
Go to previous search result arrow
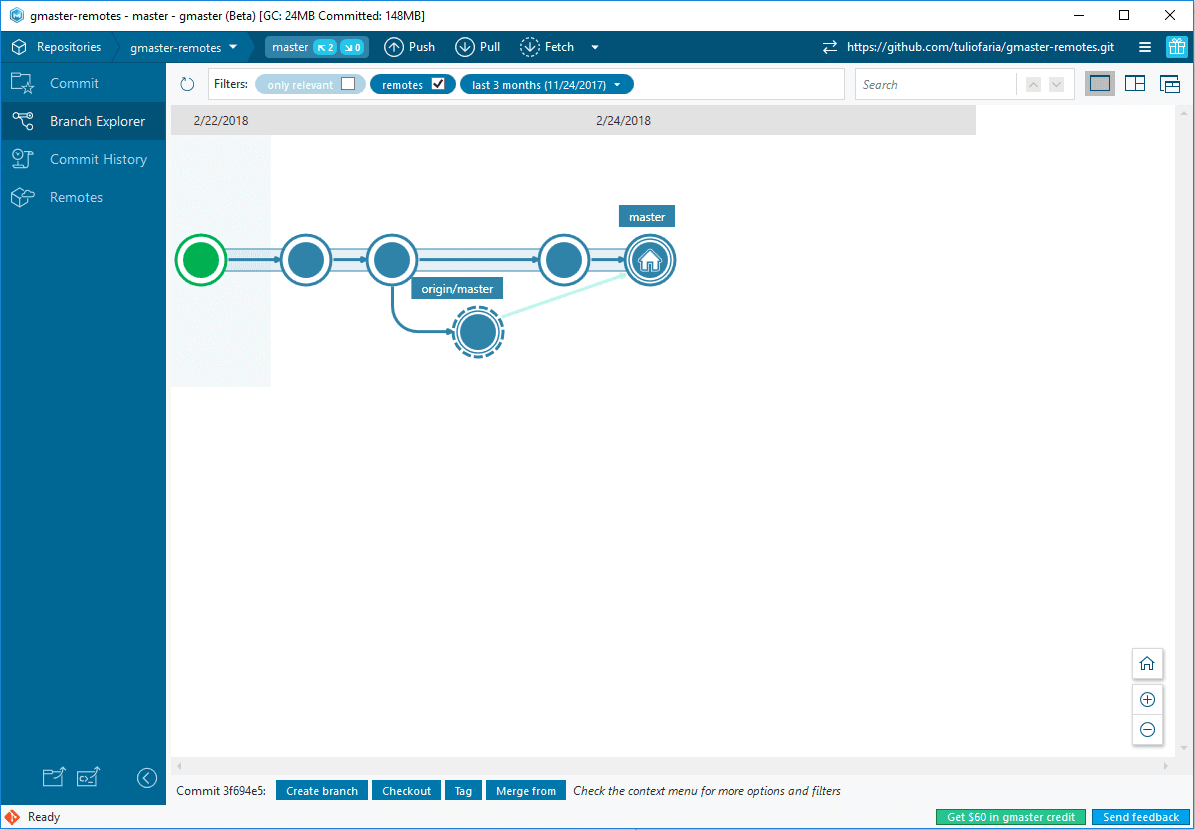point(1033,85)
